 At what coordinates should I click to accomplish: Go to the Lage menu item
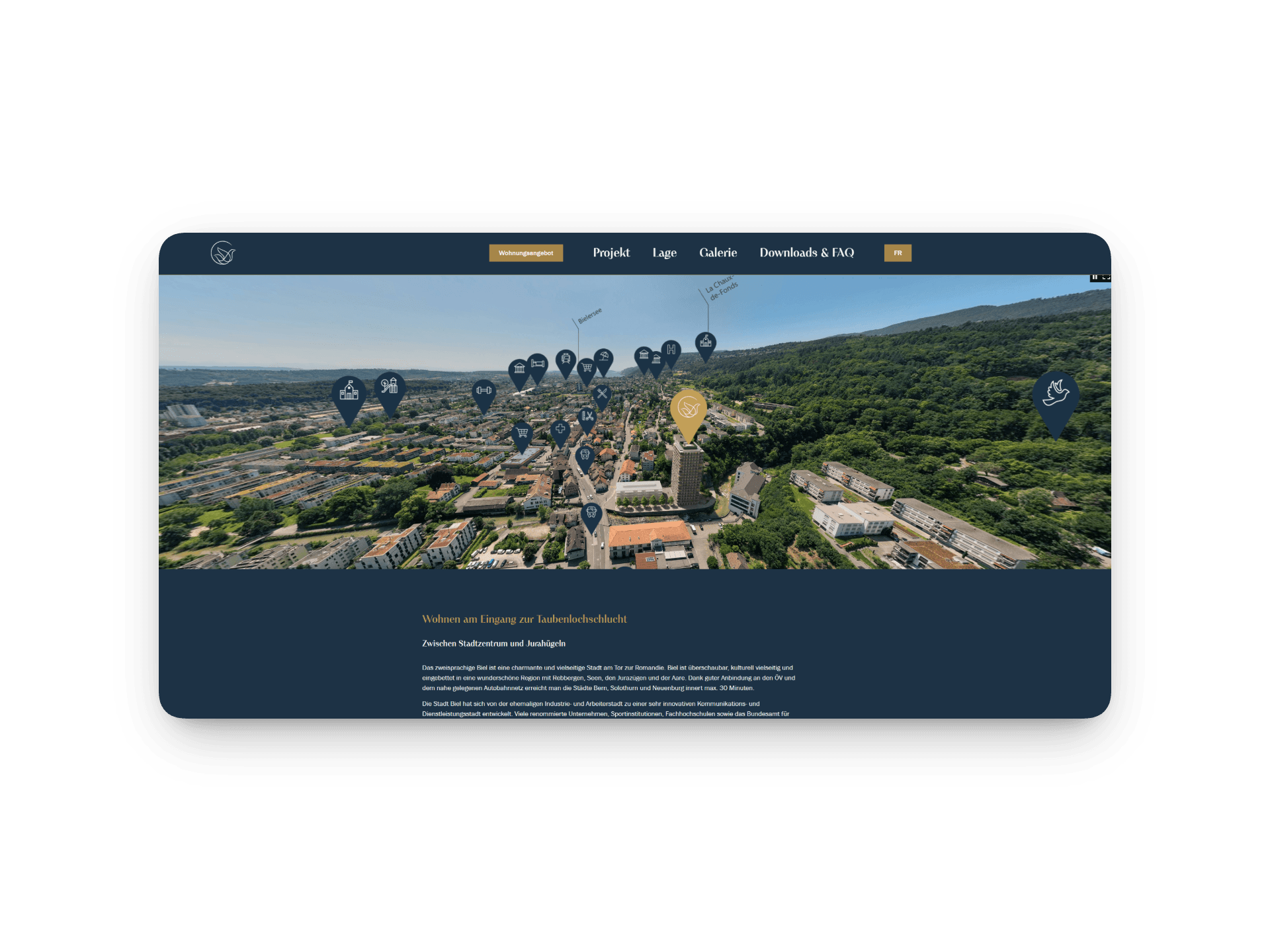664,253
